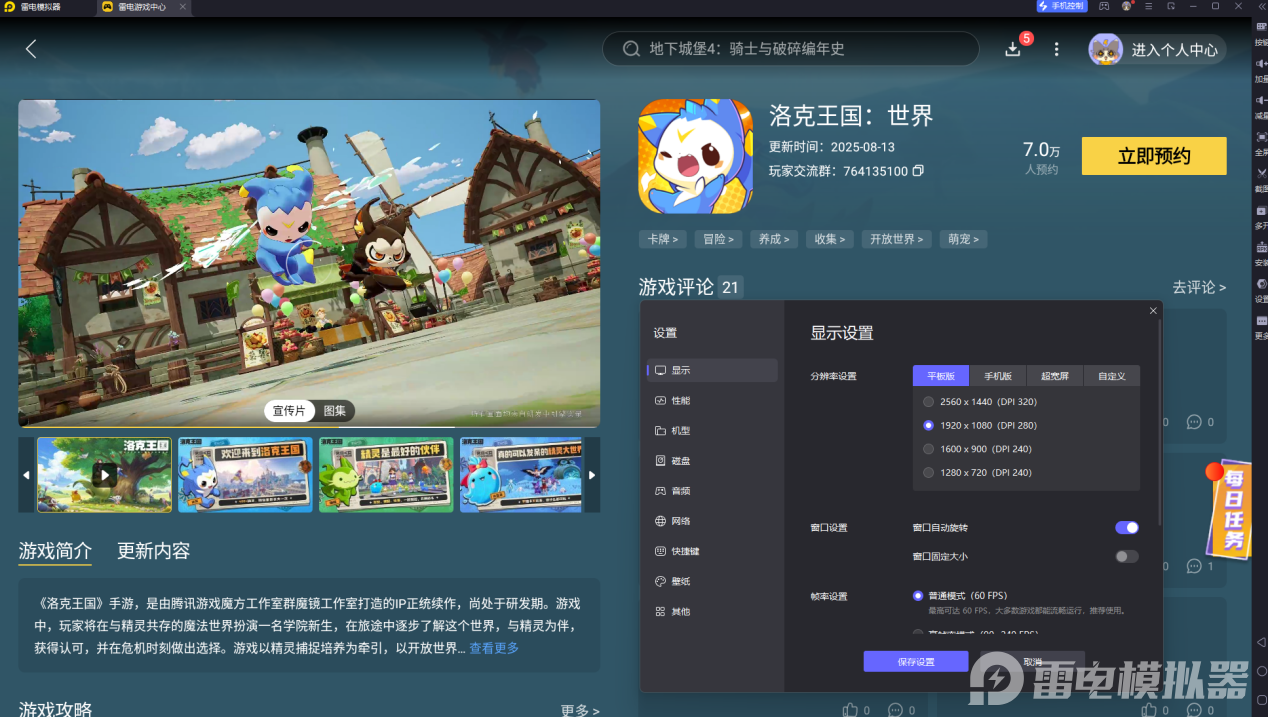Filter by 开放世界 tag
Screen dimensions: 1268x717
(897, 239)
